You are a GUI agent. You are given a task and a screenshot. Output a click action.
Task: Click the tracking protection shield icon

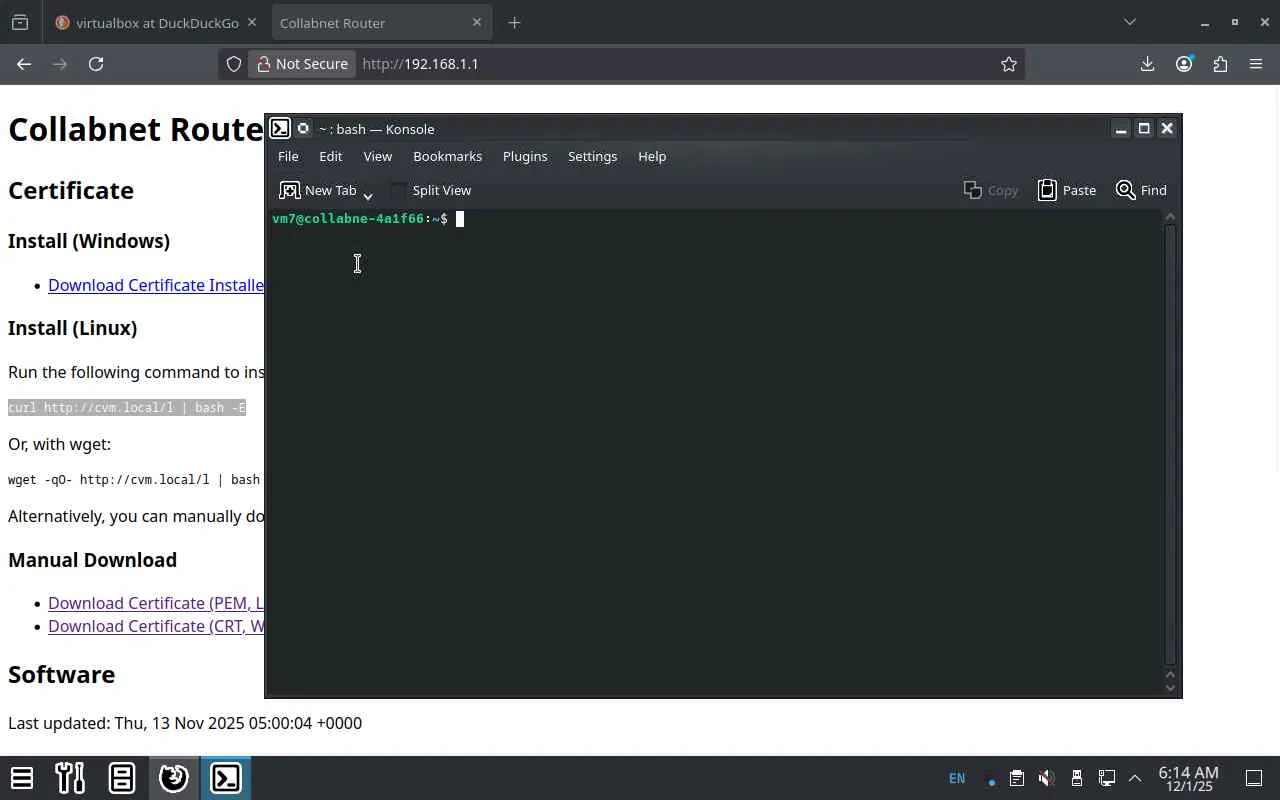(234, 64)
